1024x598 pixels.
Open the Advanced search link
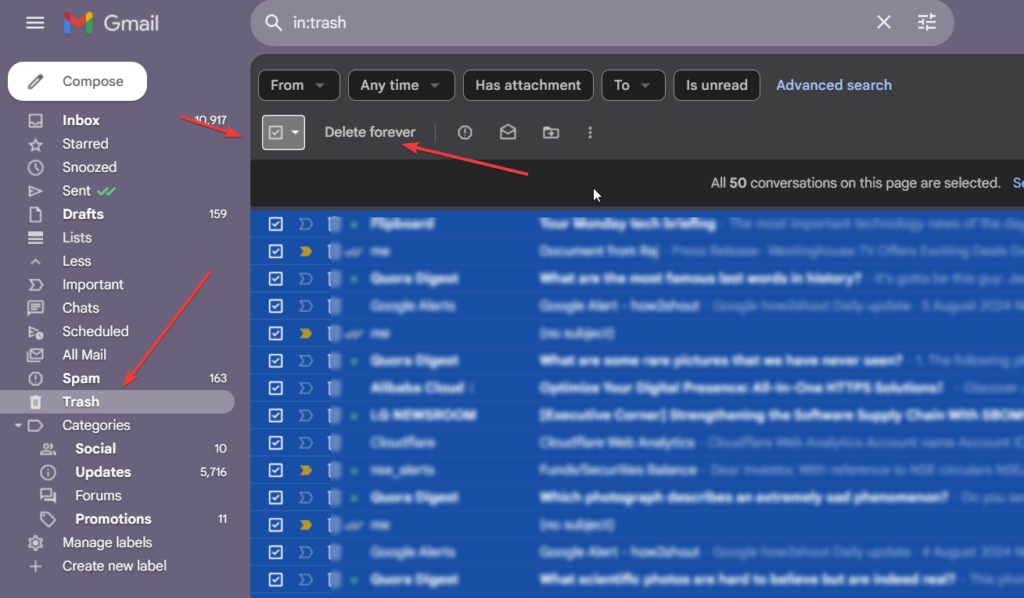pos(833,86)
